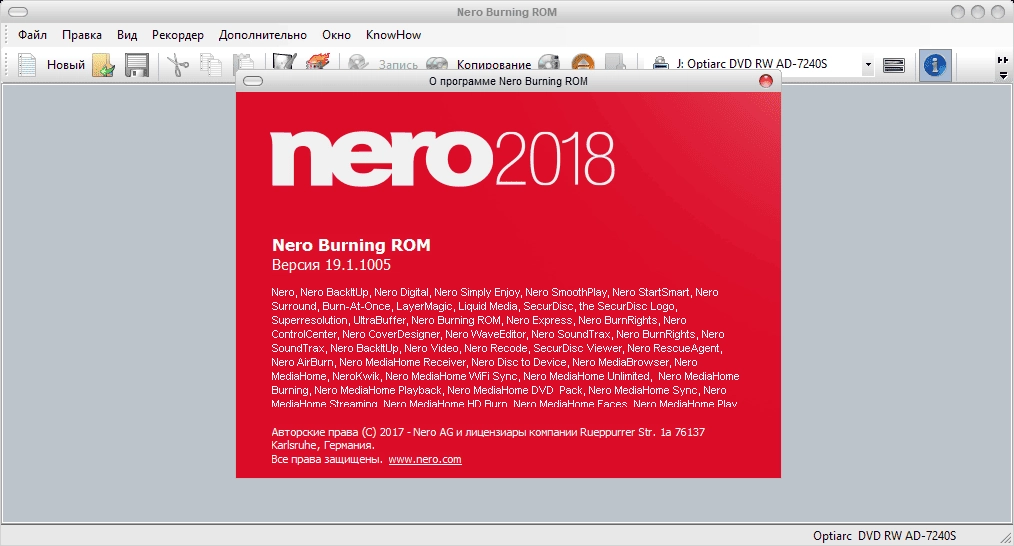Click the Версия 19.1.1005 text
Screen dimensions: 1014x546
tap(331, 265)
